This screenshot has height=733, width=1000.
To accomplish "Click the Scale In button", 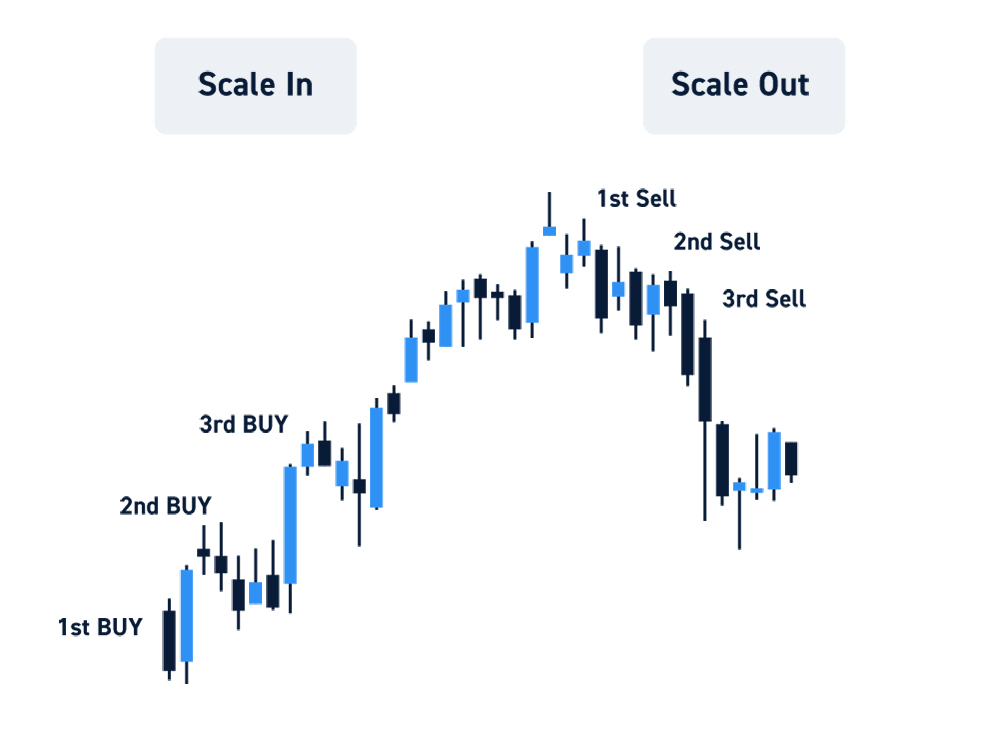I will pyautogui.click(x=256, y=86).
